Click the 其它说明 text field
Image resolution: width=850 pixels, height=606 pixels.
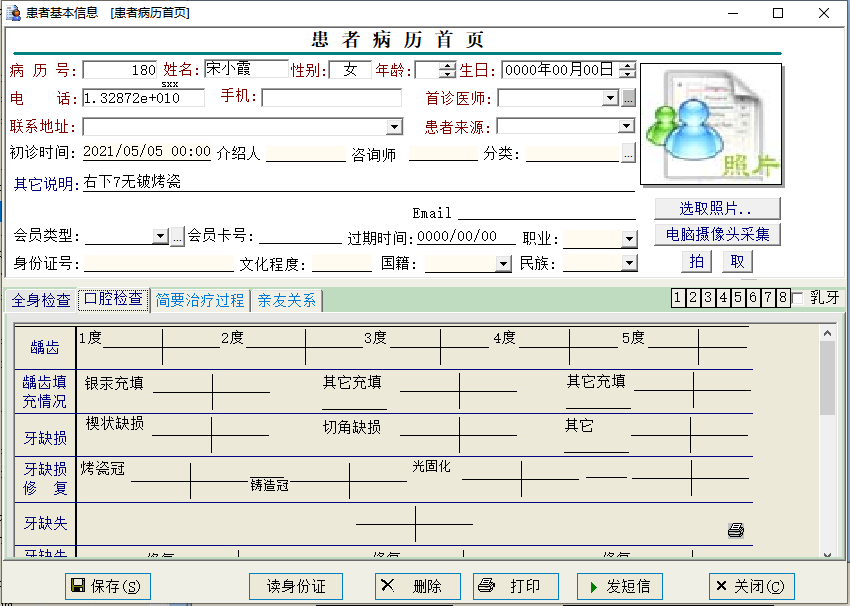359,182
